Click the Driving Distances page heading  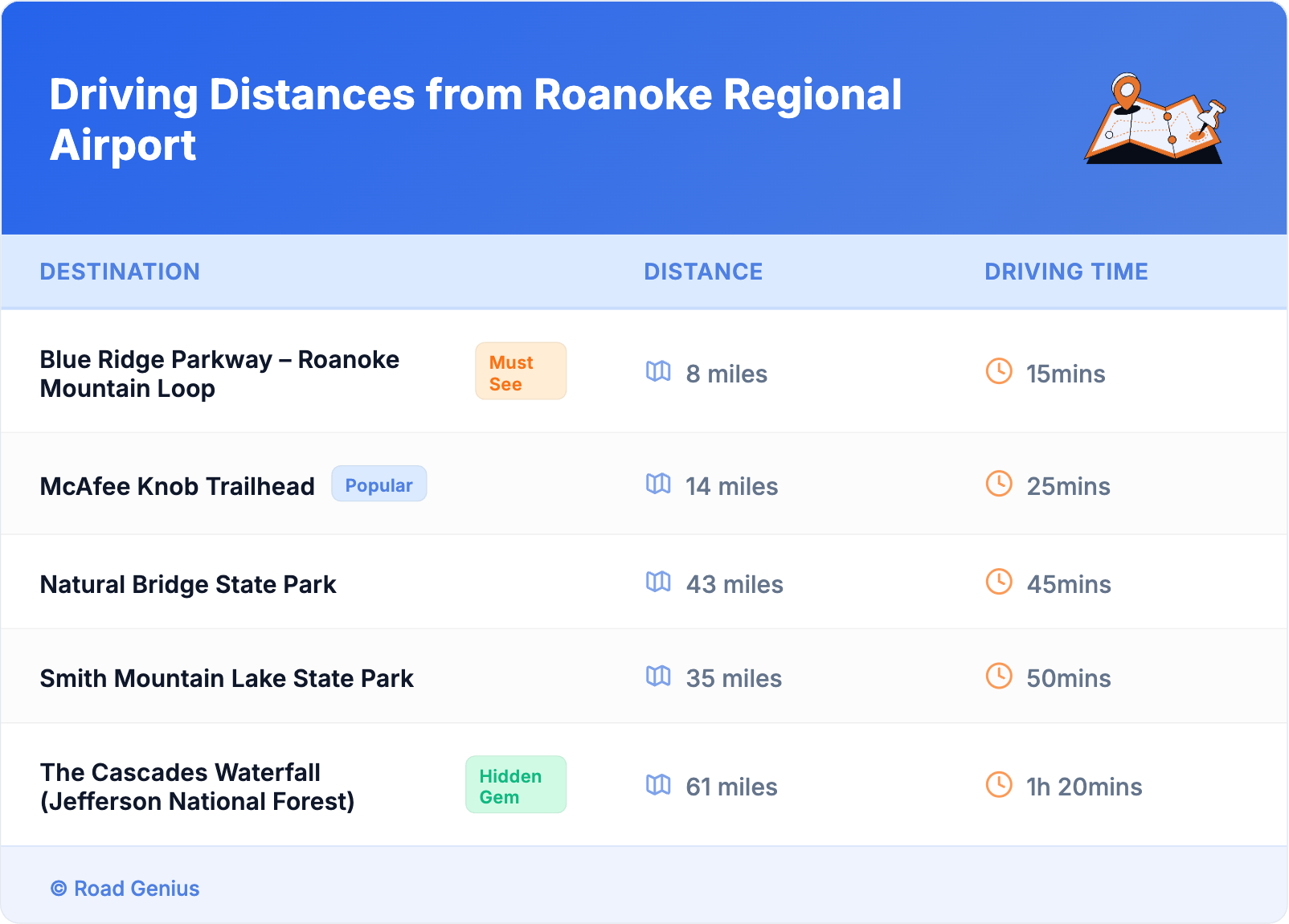(475, 120)
